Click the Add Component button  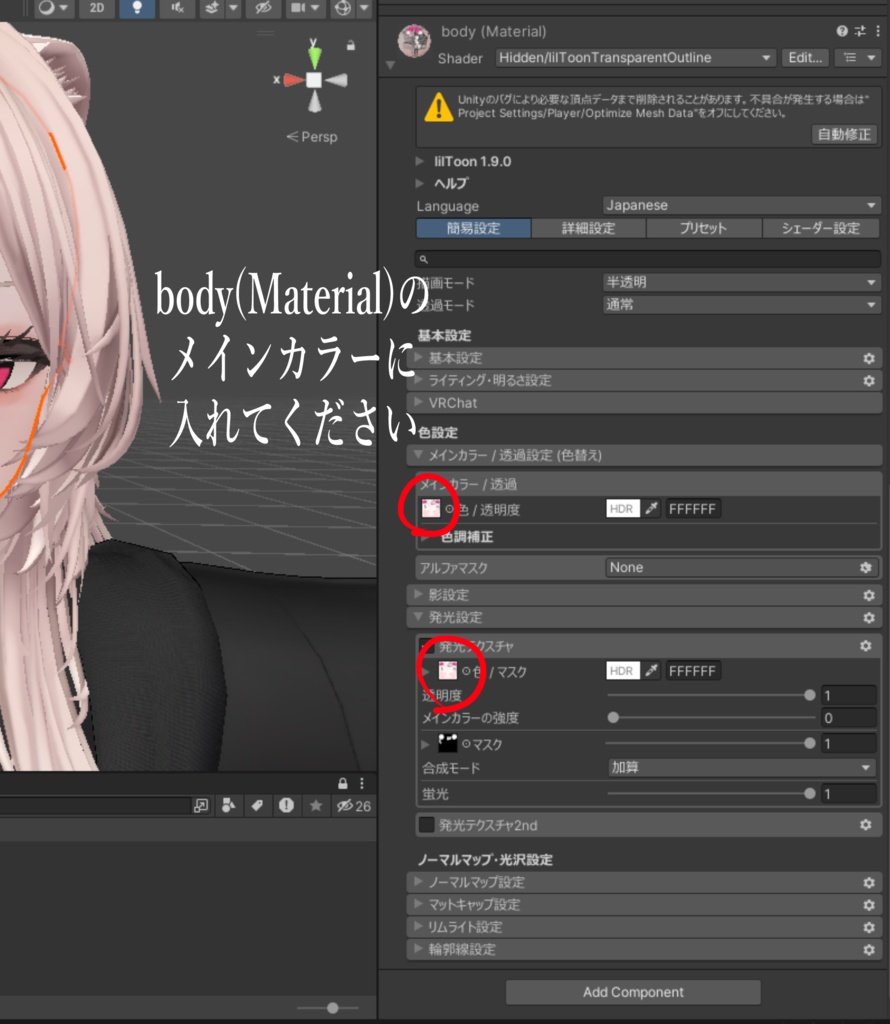tap(632, 992)
